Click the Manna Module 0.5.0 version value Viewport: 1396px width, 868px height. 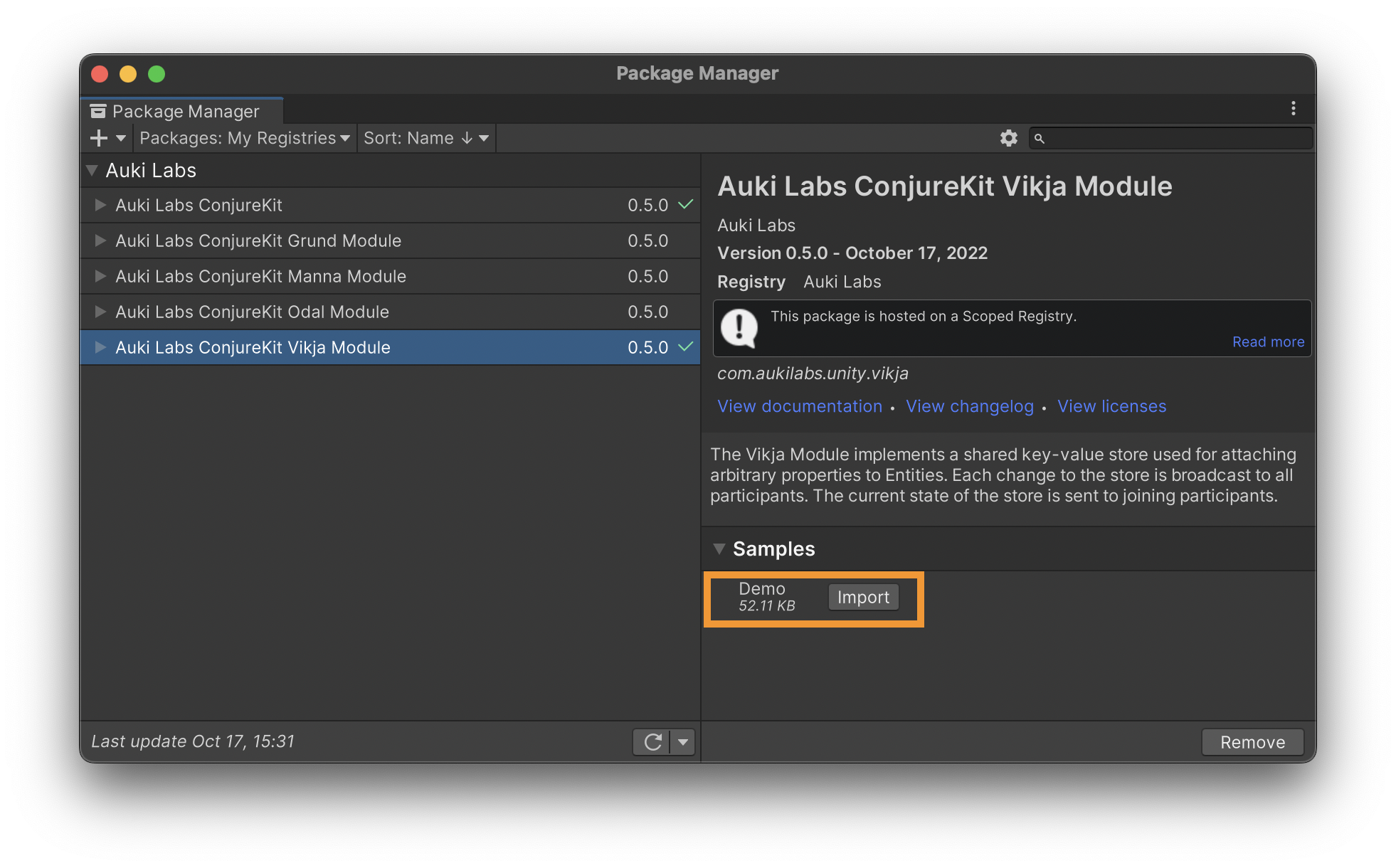(x=647, y=276)
